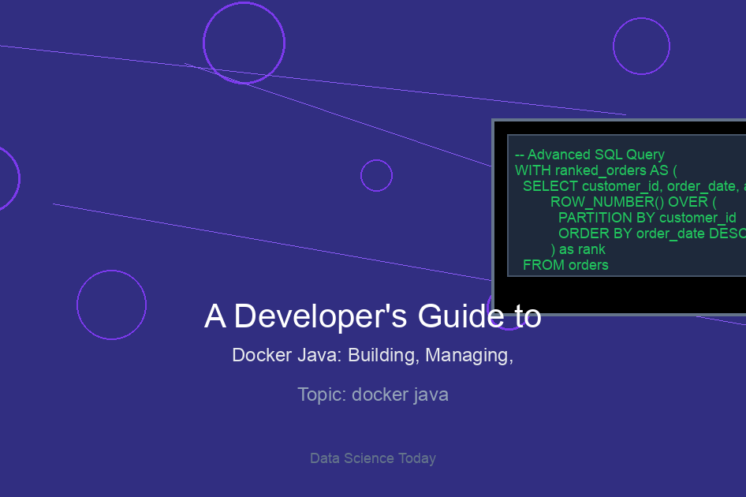Screen dimensions: 746x497
Task: Click the "A Developer's Guide to" title
Action: 372,316
